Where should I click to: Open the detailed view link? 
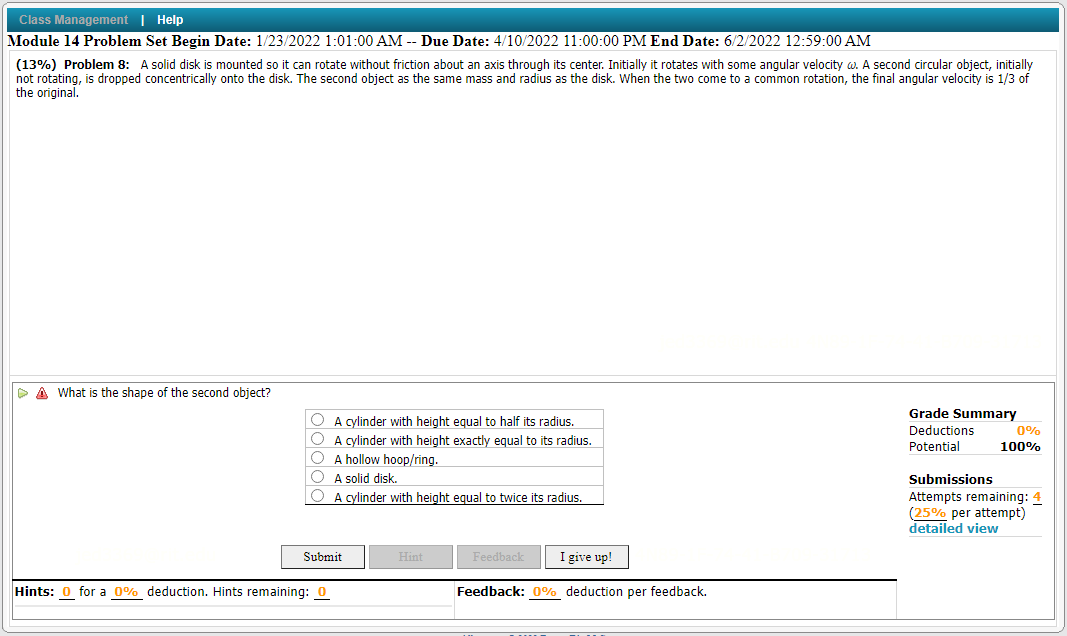953,528
